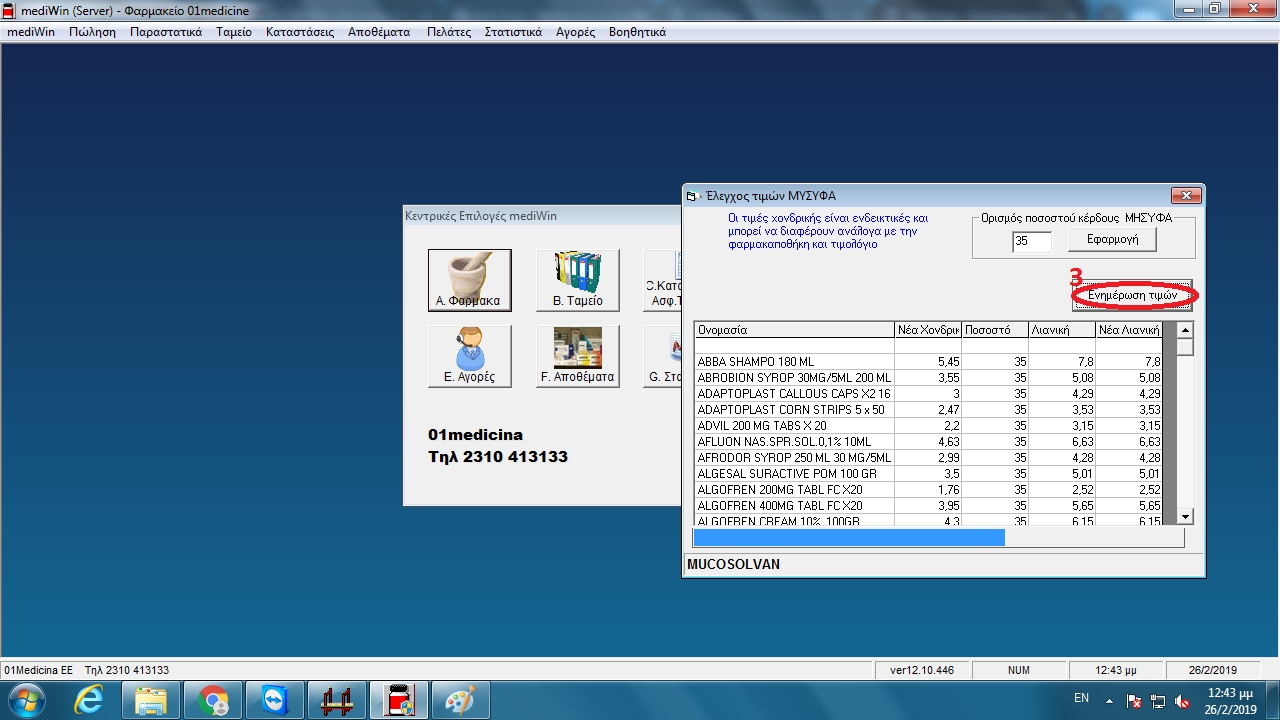Click the Κεντρικές Επιλογές mediWin window title
This screenshot has height=720, width=1280.
point(481,216)
